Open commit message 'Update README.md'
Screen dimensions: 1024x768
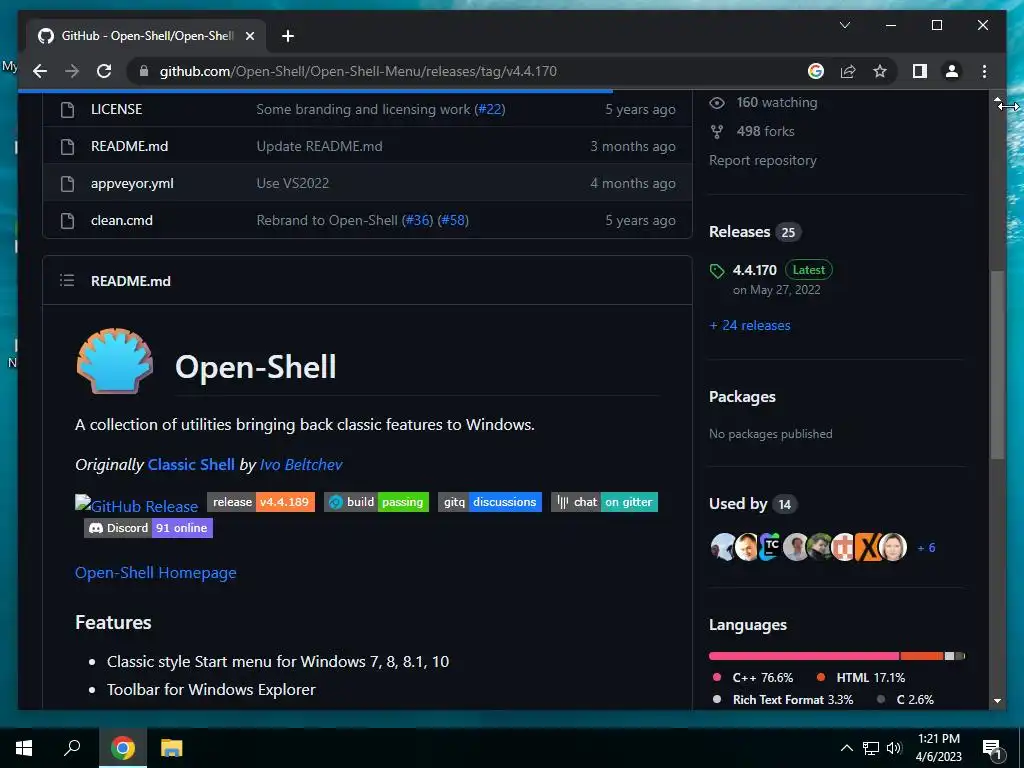[319, 146]
